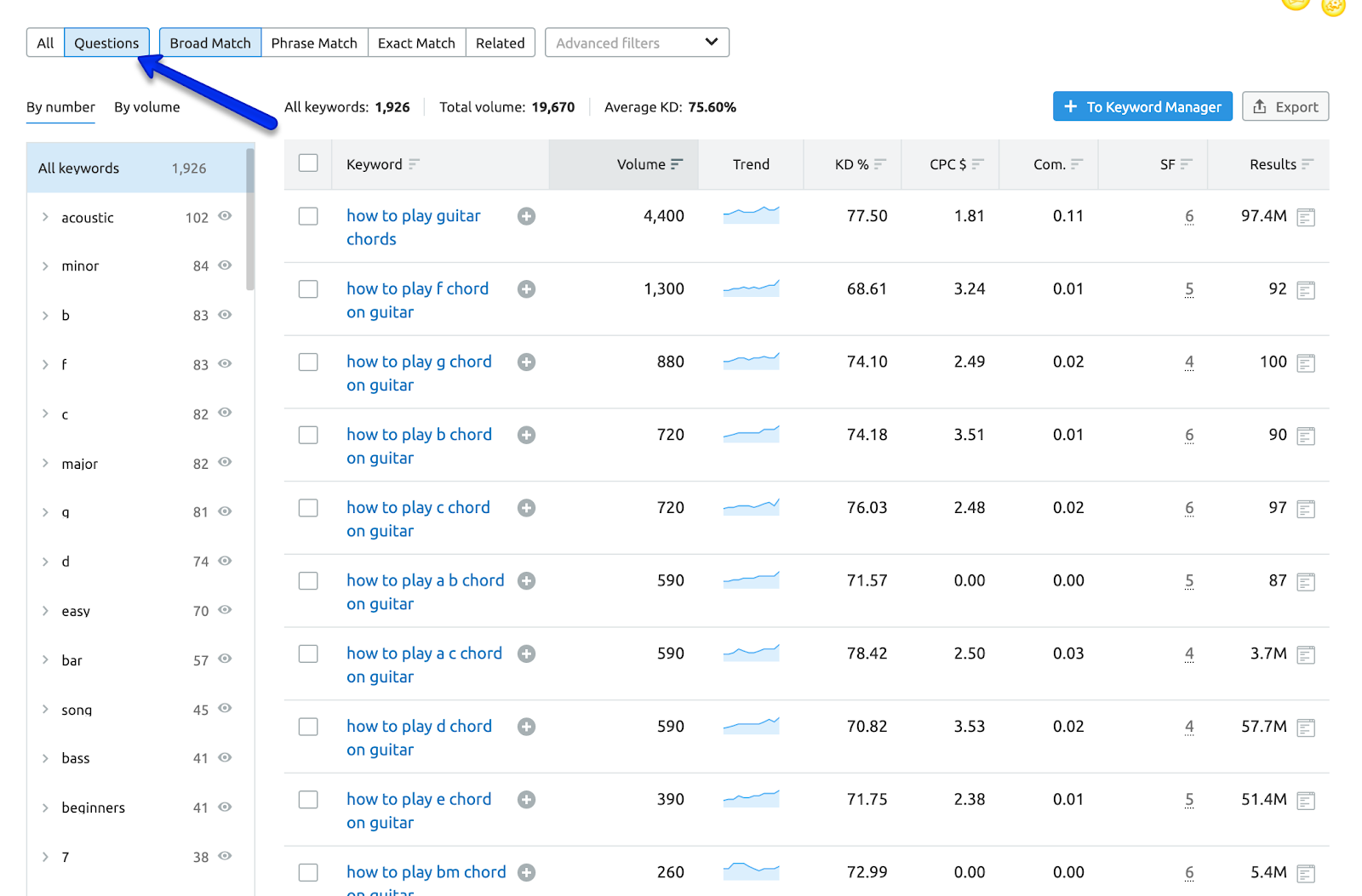1362x896 pixels.
Task: Select Broad Match tab
Action: coord(210,43)
